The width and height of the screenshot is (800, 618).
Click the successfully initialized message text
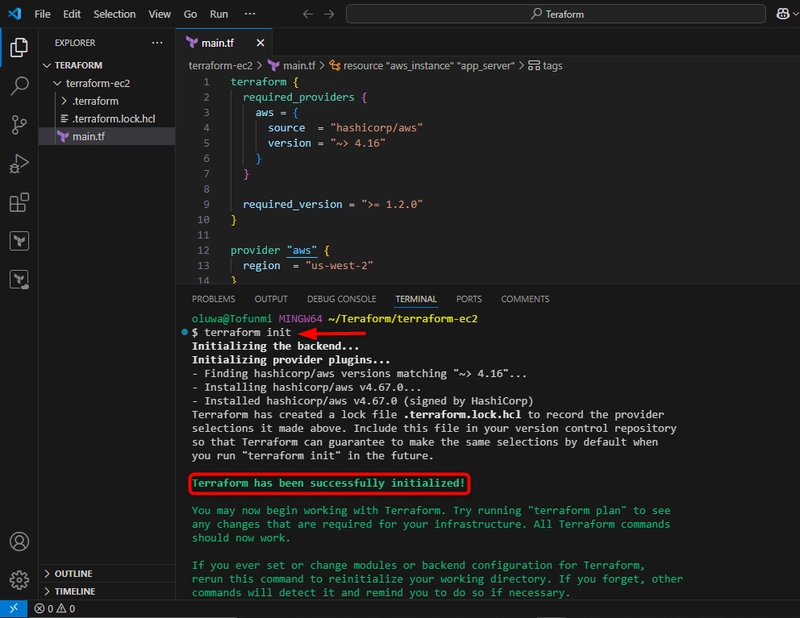pos(329,483)
